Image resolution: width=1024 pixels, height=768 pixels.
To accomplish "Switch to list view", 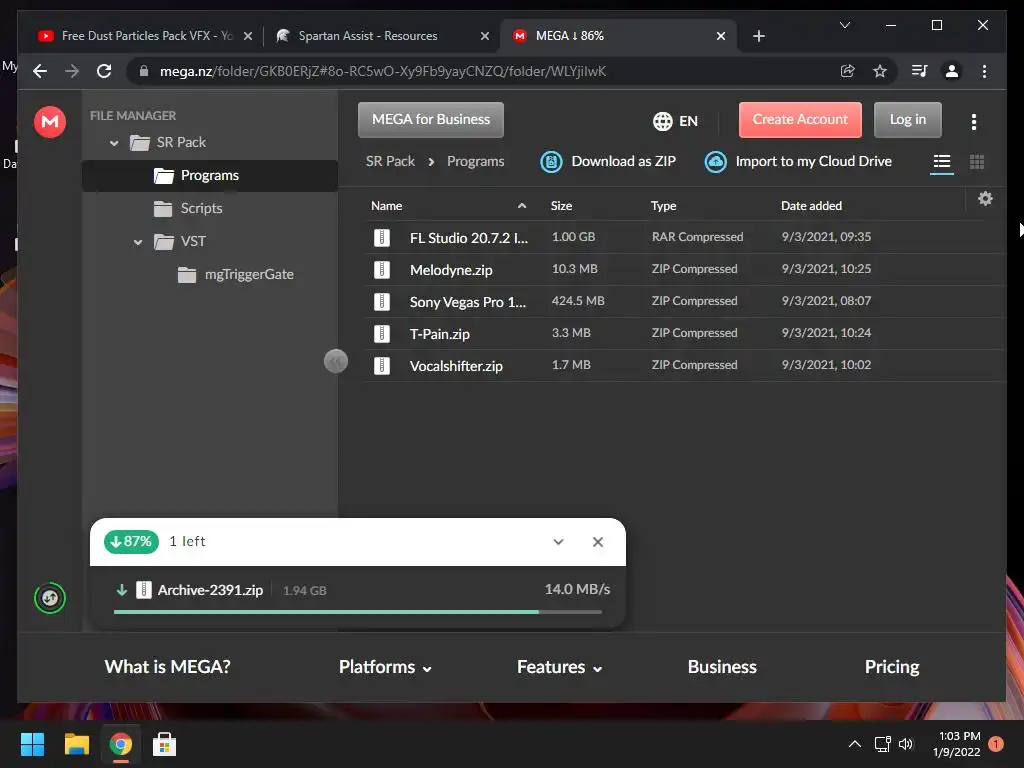I will (x=942, y=161).
